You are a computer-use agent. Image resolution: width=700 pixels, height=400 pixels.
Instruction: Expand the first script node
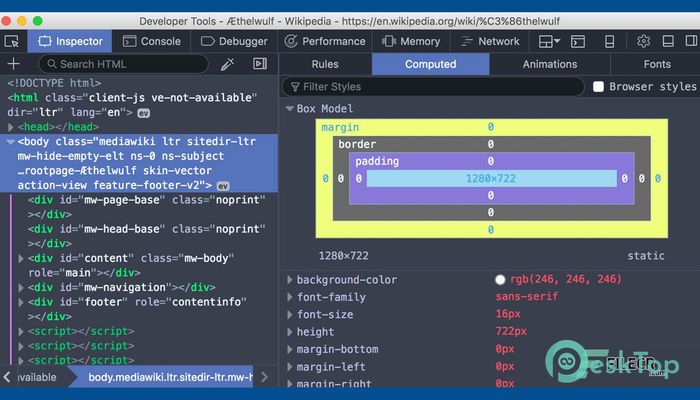coord(21,331)
